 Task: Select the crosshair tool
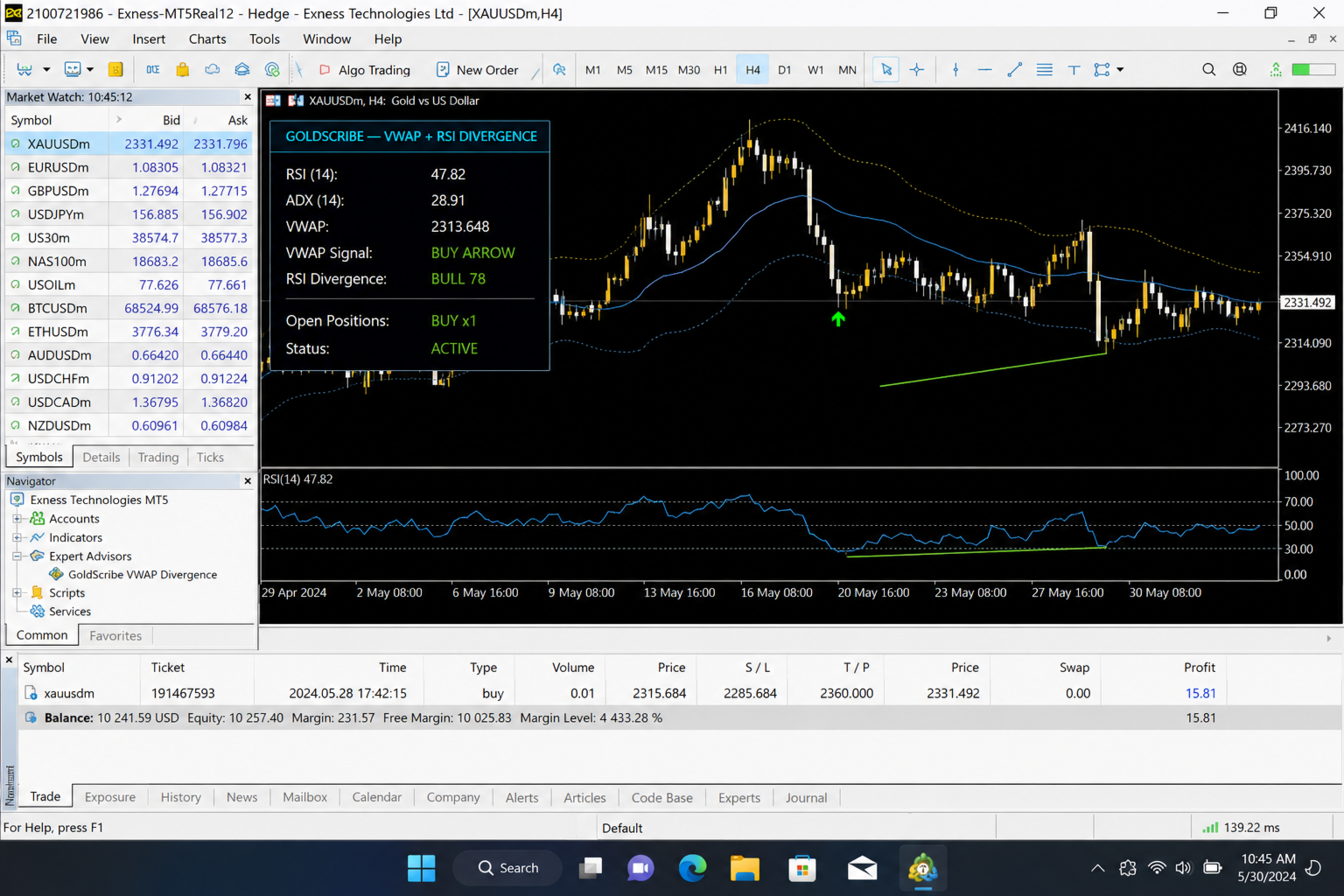point(917,70)
